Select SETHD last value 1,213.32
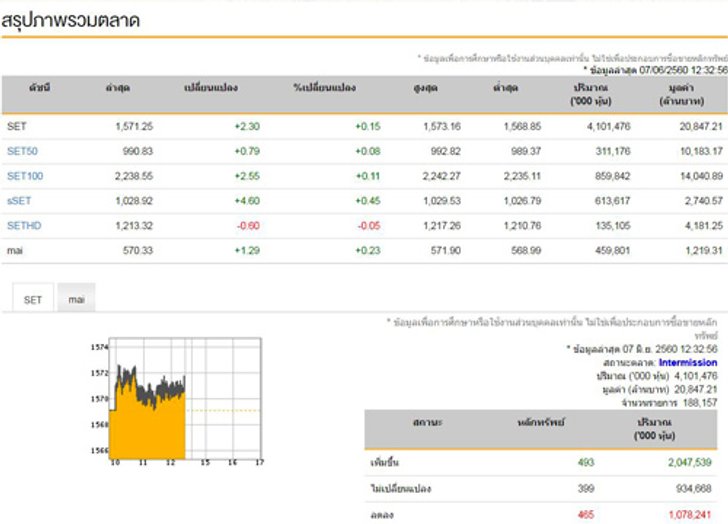Image resolution: width=728 pixels, height=524 pixels. tap(134, 226)
